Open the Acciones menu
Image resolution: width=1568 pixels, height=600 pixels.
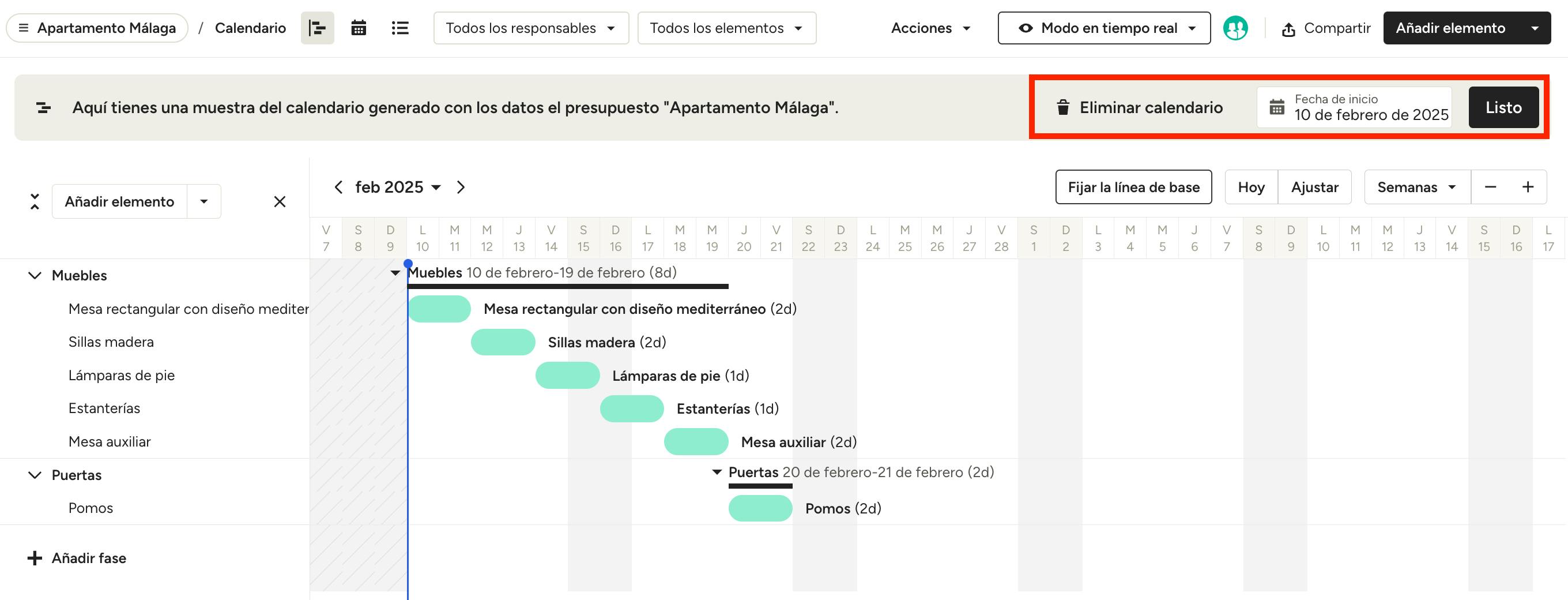click(930, 28)
